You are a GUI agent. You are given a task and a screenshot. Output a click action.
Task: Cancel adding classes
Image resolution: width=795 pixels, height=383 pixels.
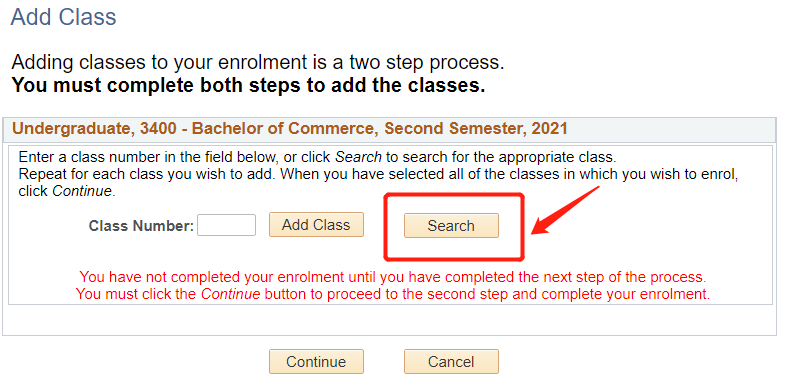pyautogui.click(x=451, y=362)
